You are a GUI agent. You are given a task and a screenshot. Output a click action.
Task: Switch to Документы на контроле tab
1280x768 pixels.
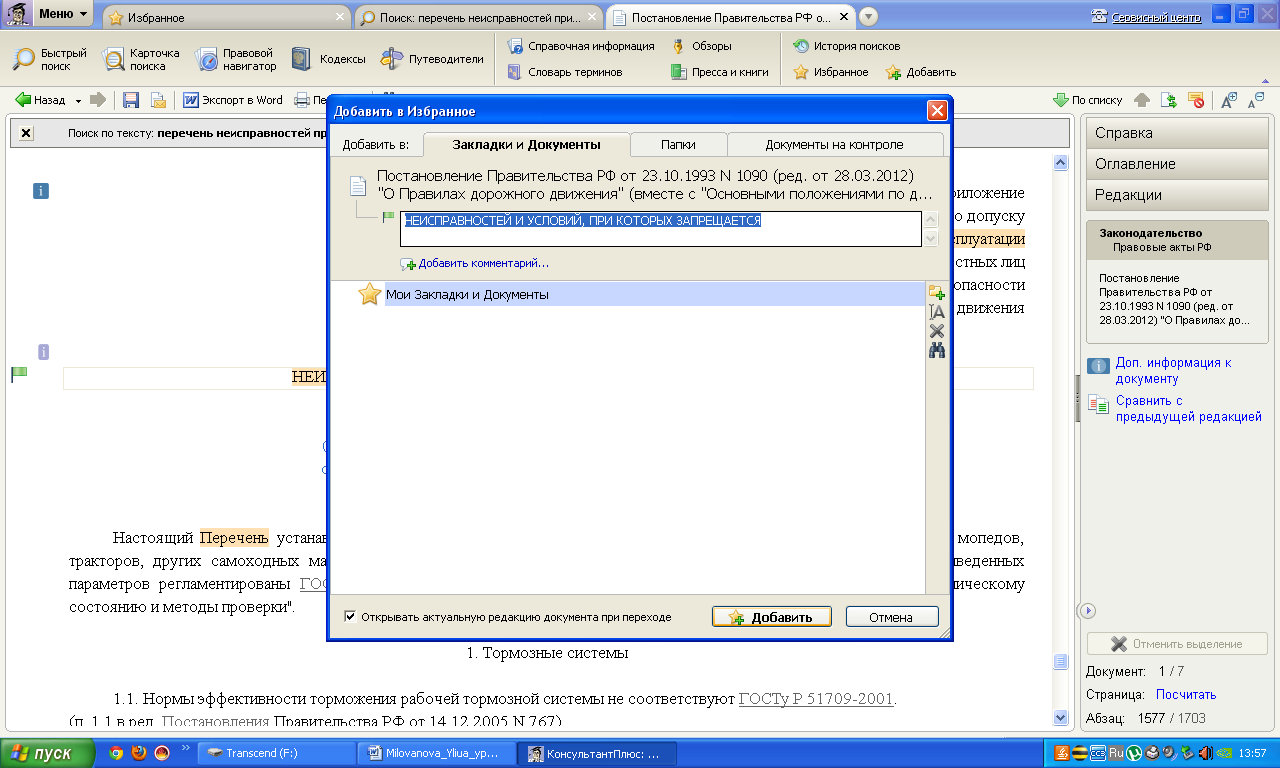pyautogui.click(x=834, y=144)
